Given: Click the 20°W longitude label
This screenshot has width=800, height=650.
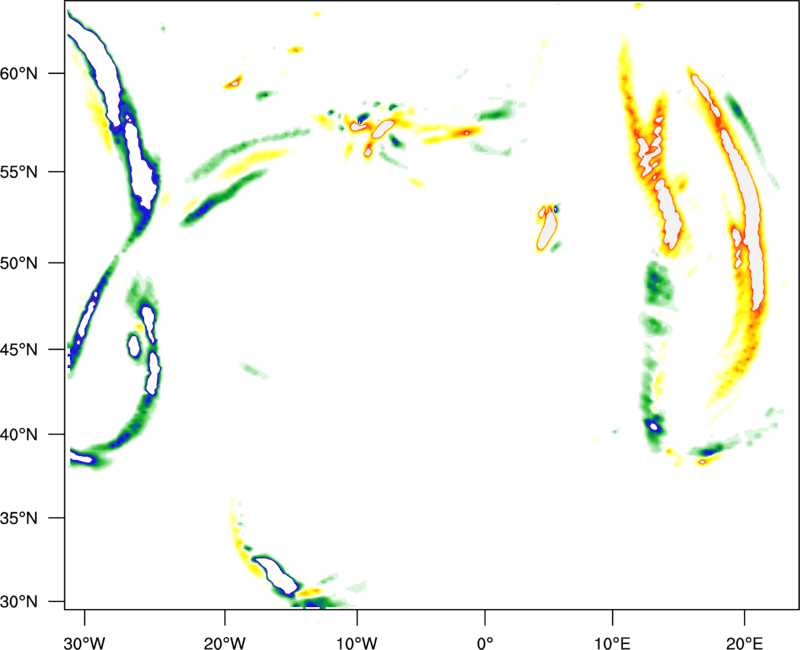Looking at the screenshot, I should [224, 643].
